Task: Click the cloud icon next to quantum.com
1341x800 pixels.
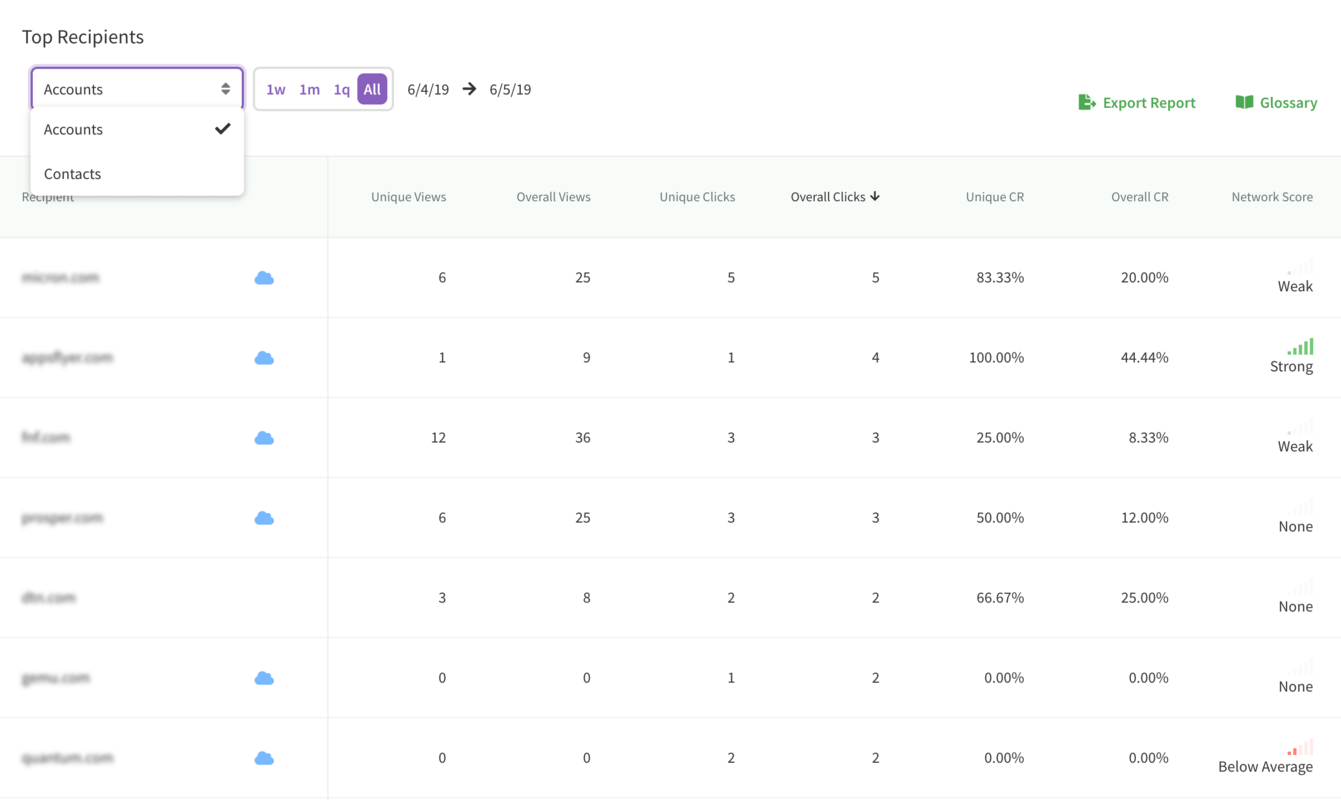Action: [264, 757]
